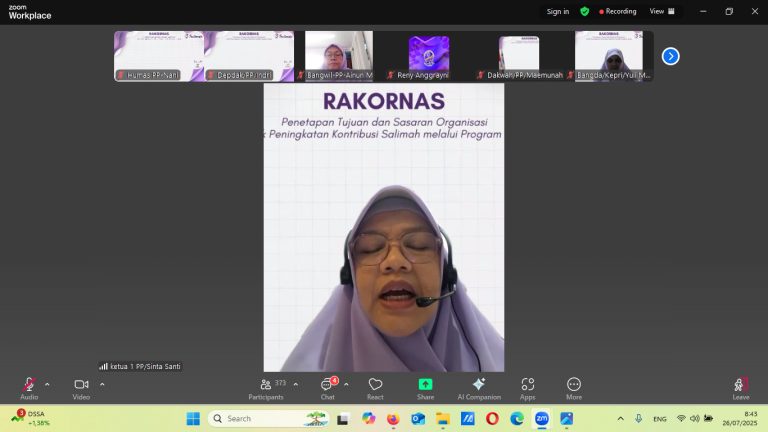Expand audio options arrow next to Audio

(x=47, y=384)
